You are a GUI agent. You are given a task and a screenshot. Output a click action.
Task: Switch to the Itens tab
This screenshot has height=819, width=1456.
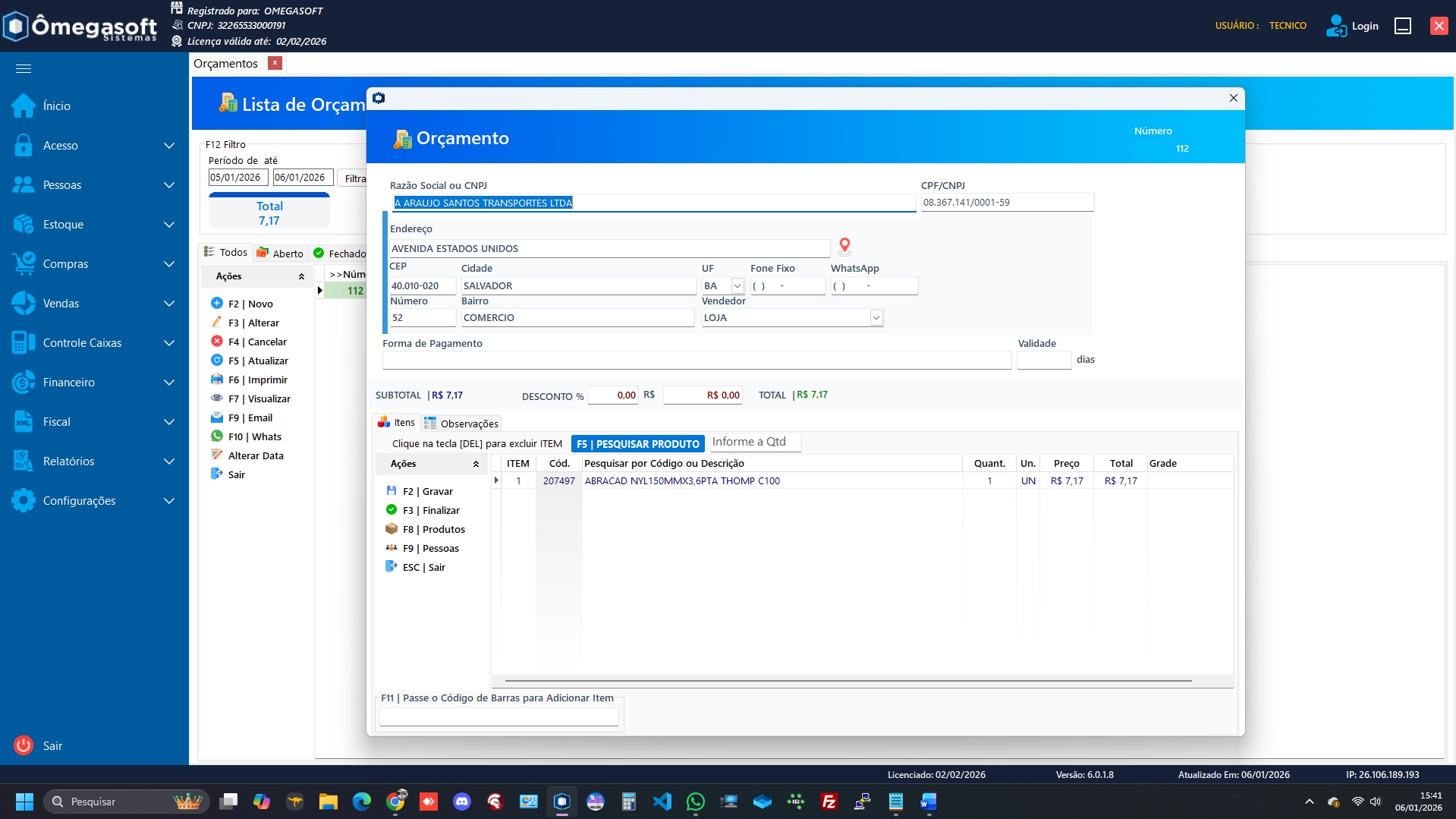pos(397,423)
